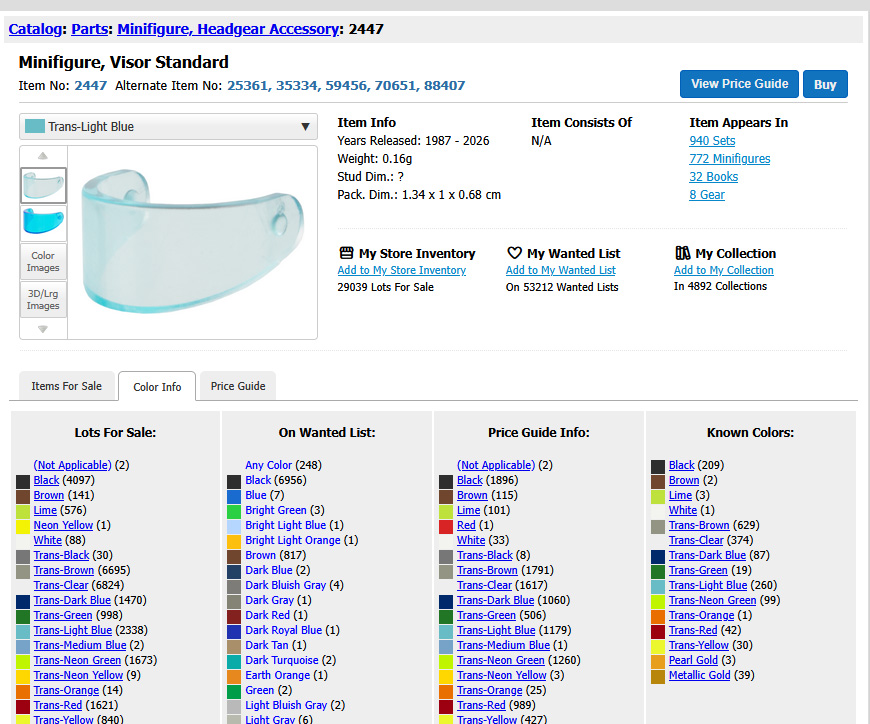870x724 pixels.
Task: Open Neon Yellow link in Lots For Sale
Action: point(63,525)
